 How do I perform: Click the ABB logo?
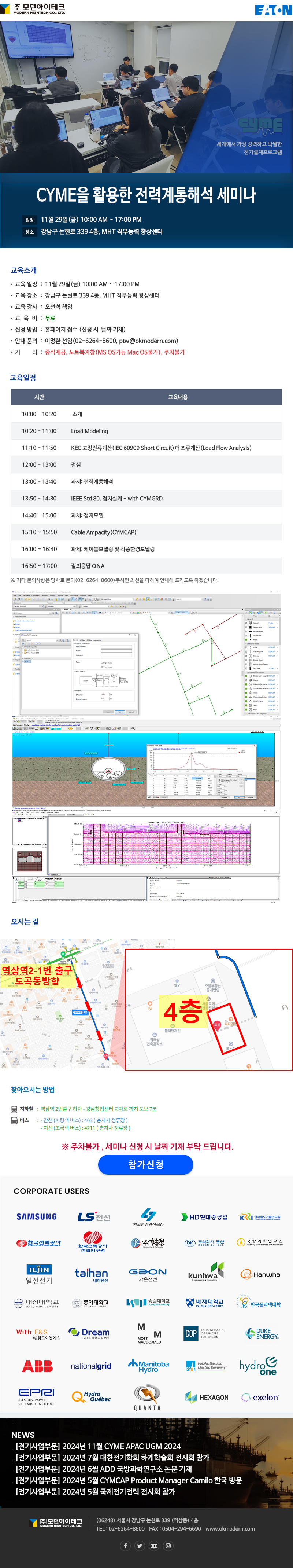[37, 1366]
